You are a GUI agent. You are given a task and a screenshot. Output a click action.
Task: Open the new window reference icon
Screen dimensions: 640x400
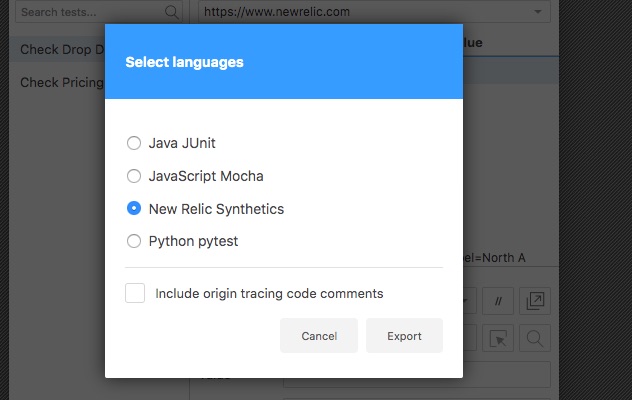click(535, 301)
